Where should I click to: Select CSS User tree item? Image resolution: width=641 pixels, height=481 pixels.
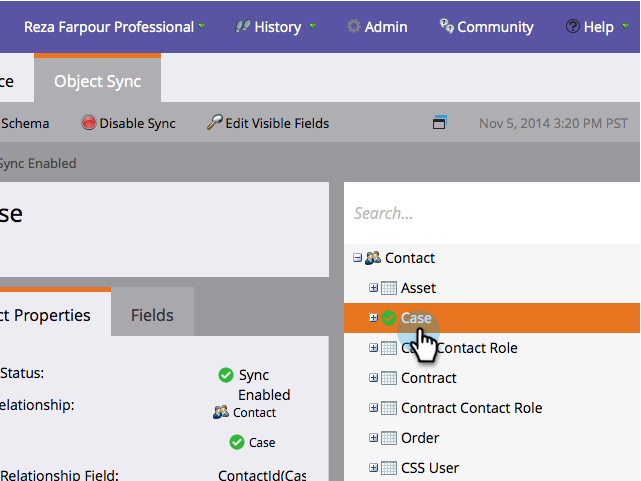click(x=430, y=468)
